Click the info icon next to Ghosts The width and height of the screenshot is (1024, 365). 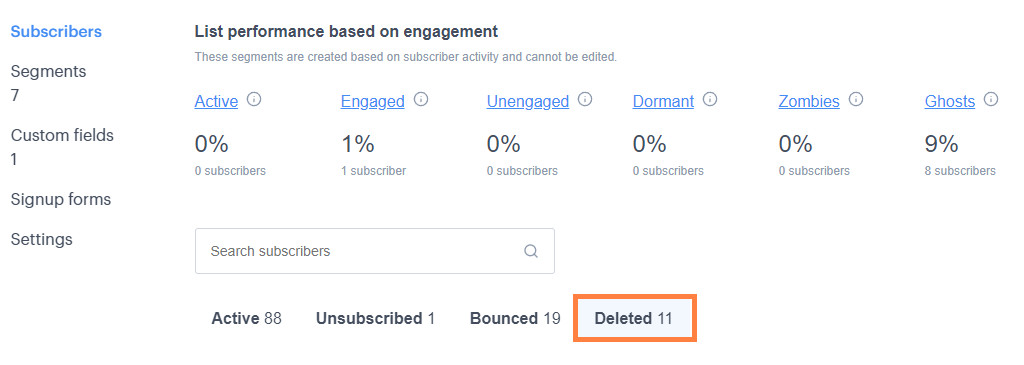click(991, 100)
